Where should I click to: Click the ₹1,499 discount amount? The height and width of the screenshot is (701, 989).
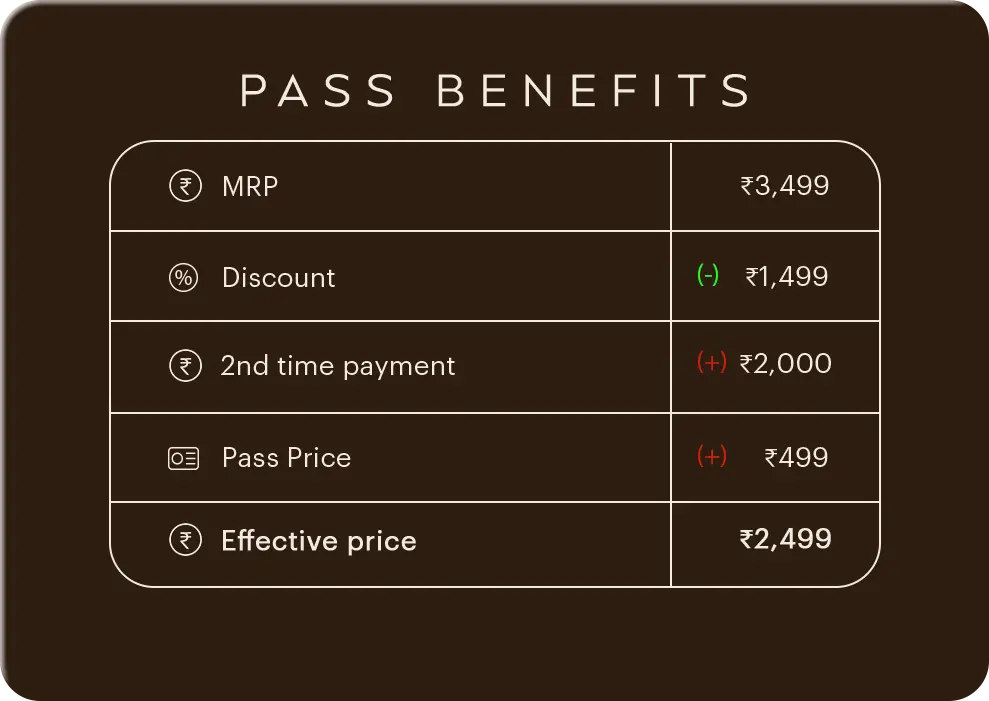pos(787,276)
